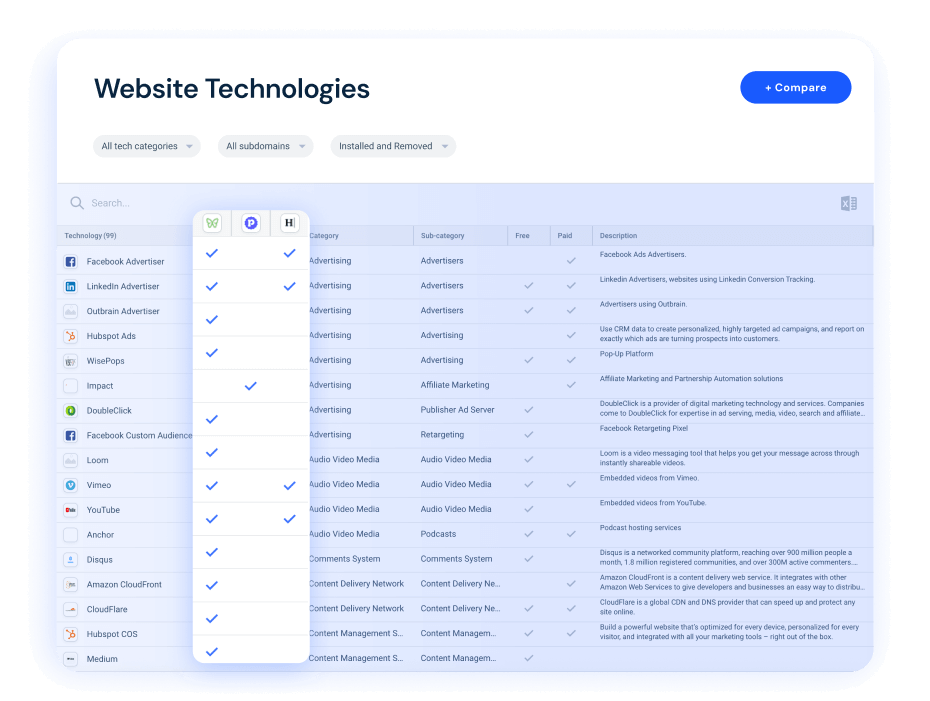This screenshot has width=930, height=701.
Task: Click the Retargeting sub-category cell
Action: tap(442, 435)
